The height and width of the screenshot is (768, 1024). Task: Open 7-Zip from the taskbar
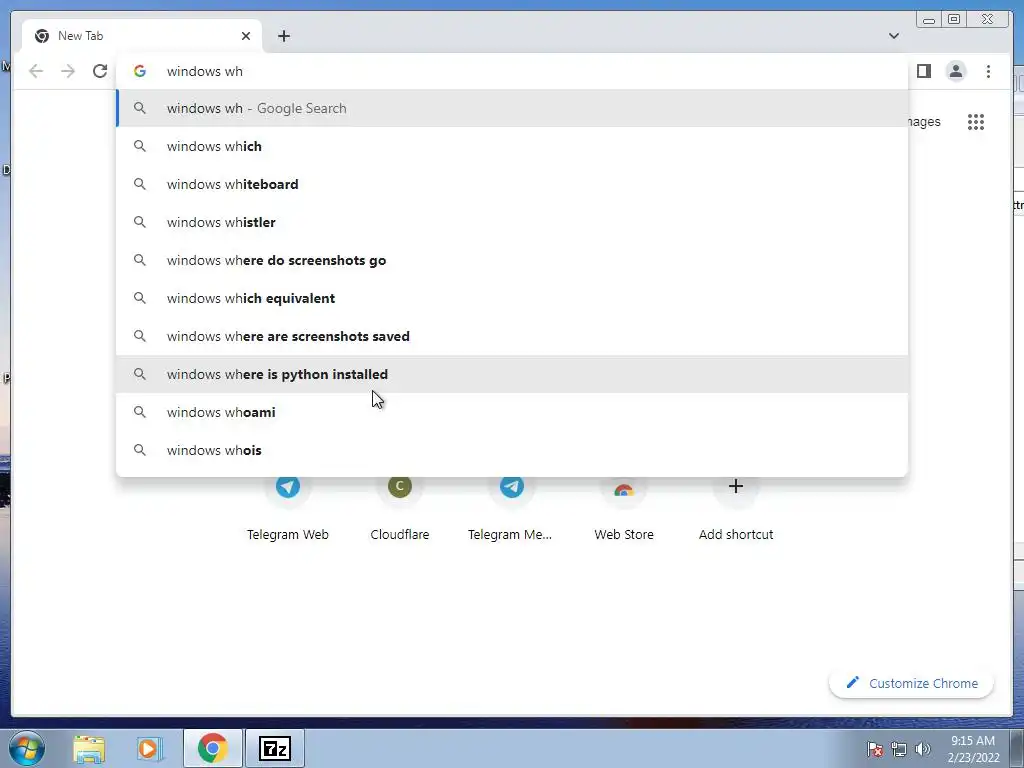[274, 748]
